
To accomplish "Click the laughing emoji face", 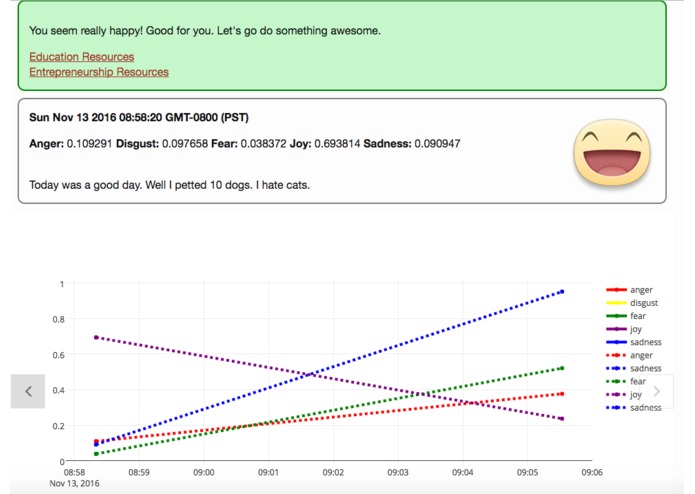I will coord(612,152).
